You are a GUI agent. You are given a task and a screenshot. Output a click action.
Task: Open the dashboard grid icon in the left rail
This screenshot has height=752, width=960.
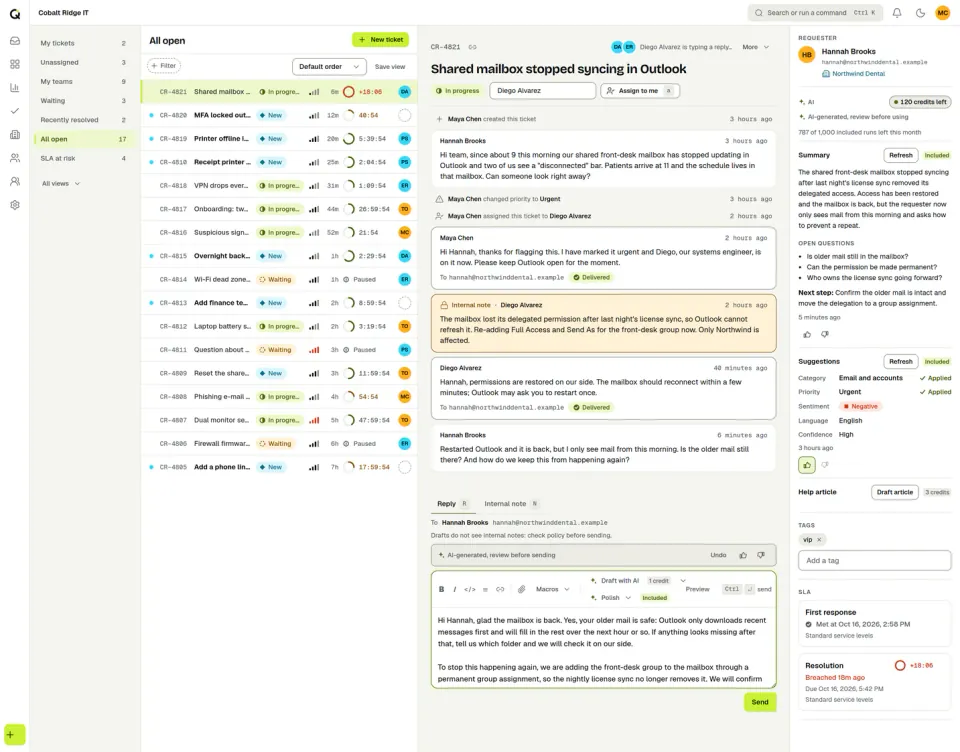coord(15,64)
